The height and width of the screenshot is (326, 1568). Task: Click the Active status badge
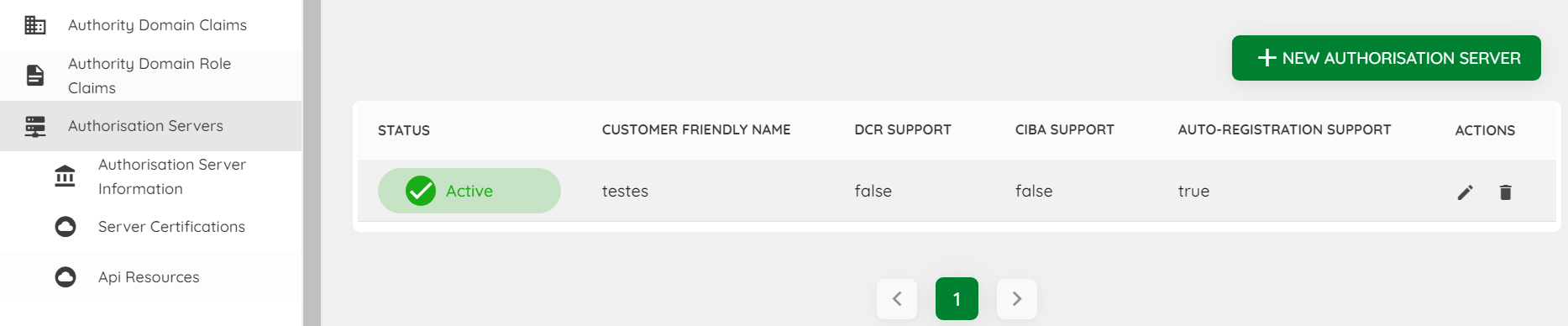469,191
